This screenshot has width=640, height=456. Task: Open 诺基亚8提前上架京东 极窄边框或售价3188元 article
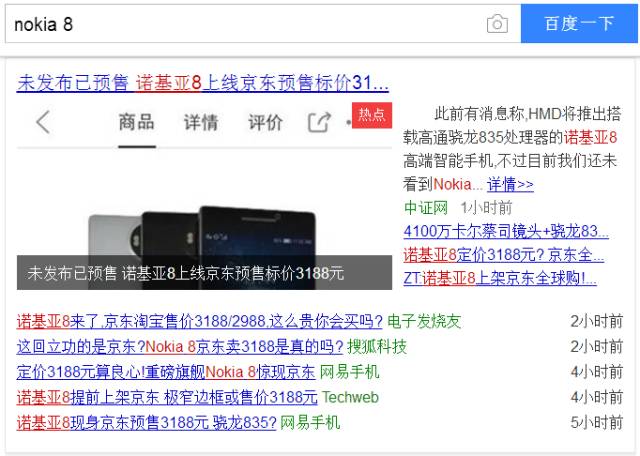point(167,398)
